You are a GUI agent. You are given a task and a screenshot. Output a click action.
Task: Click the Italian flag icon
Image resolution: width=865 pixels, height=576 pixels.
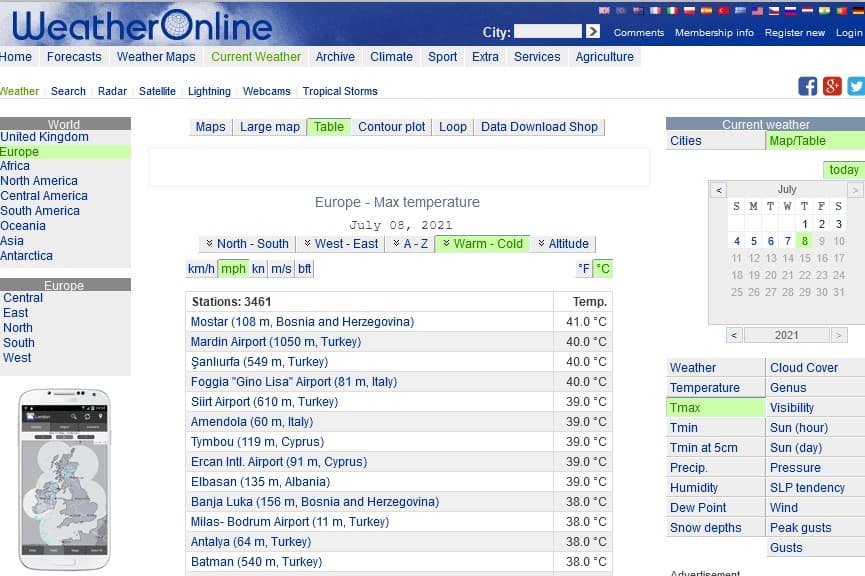(x=672, y=10)
